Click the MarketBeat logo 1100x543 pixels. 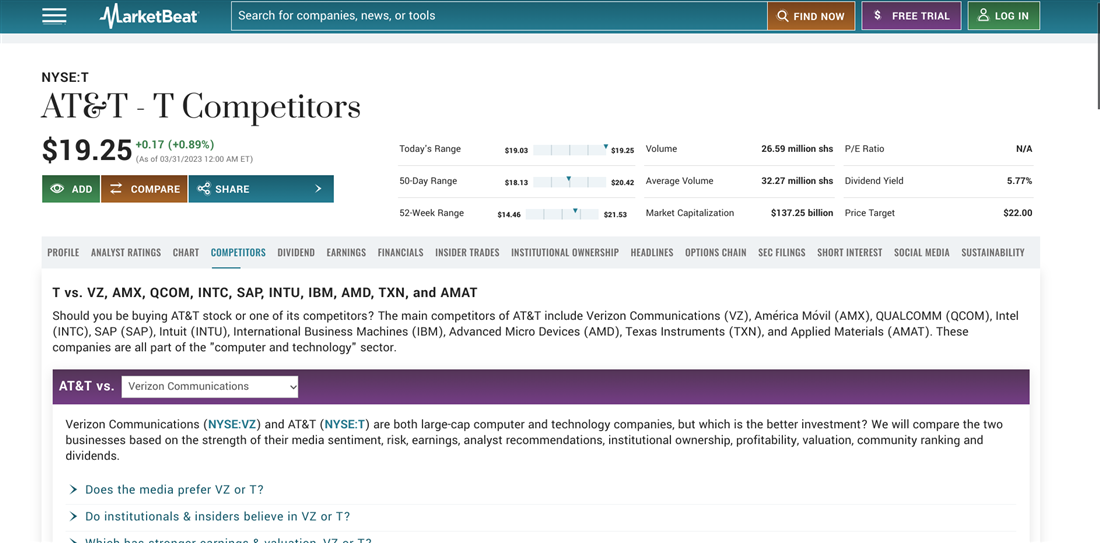149,15
